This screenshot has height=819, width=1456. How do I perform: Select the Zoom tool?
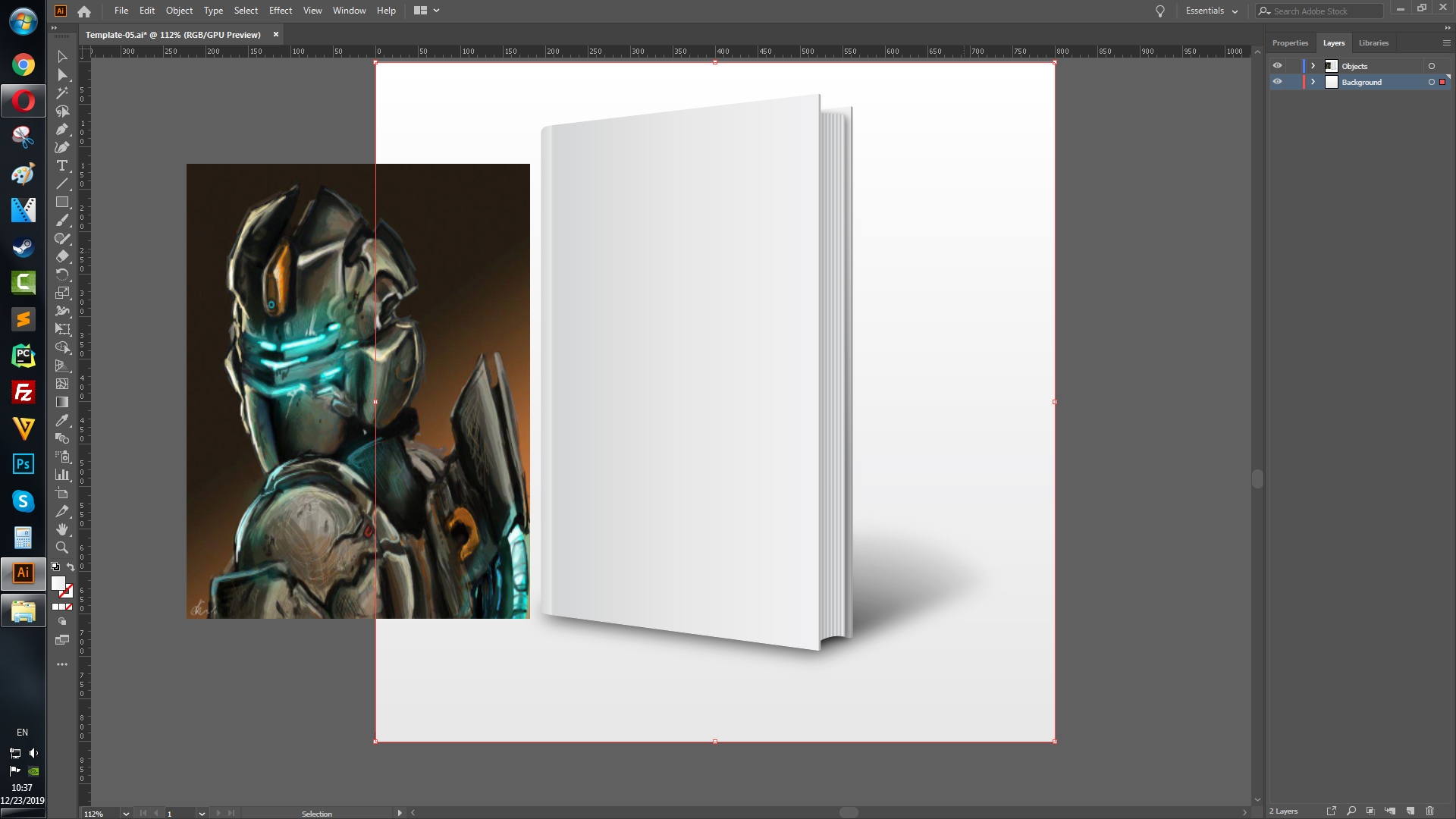(62, 548)
